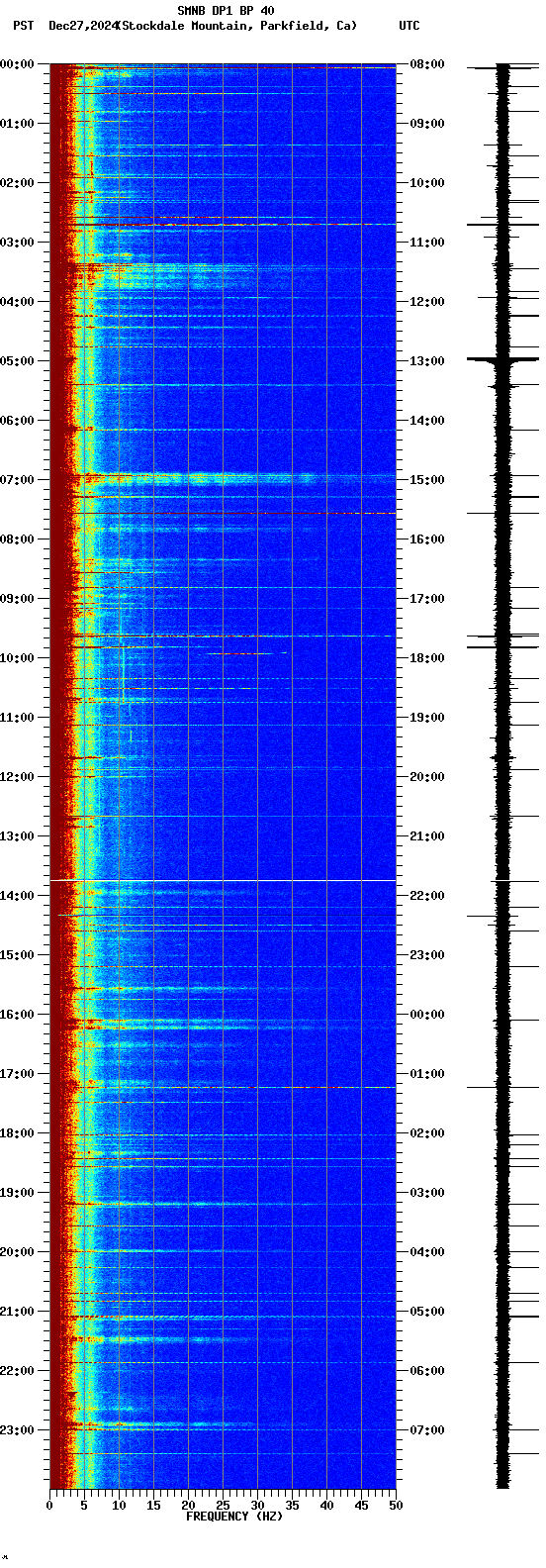
Task: Click the '06:00' label on the UTC axis
Action: pyautogui.click(x=427, y=1371)
